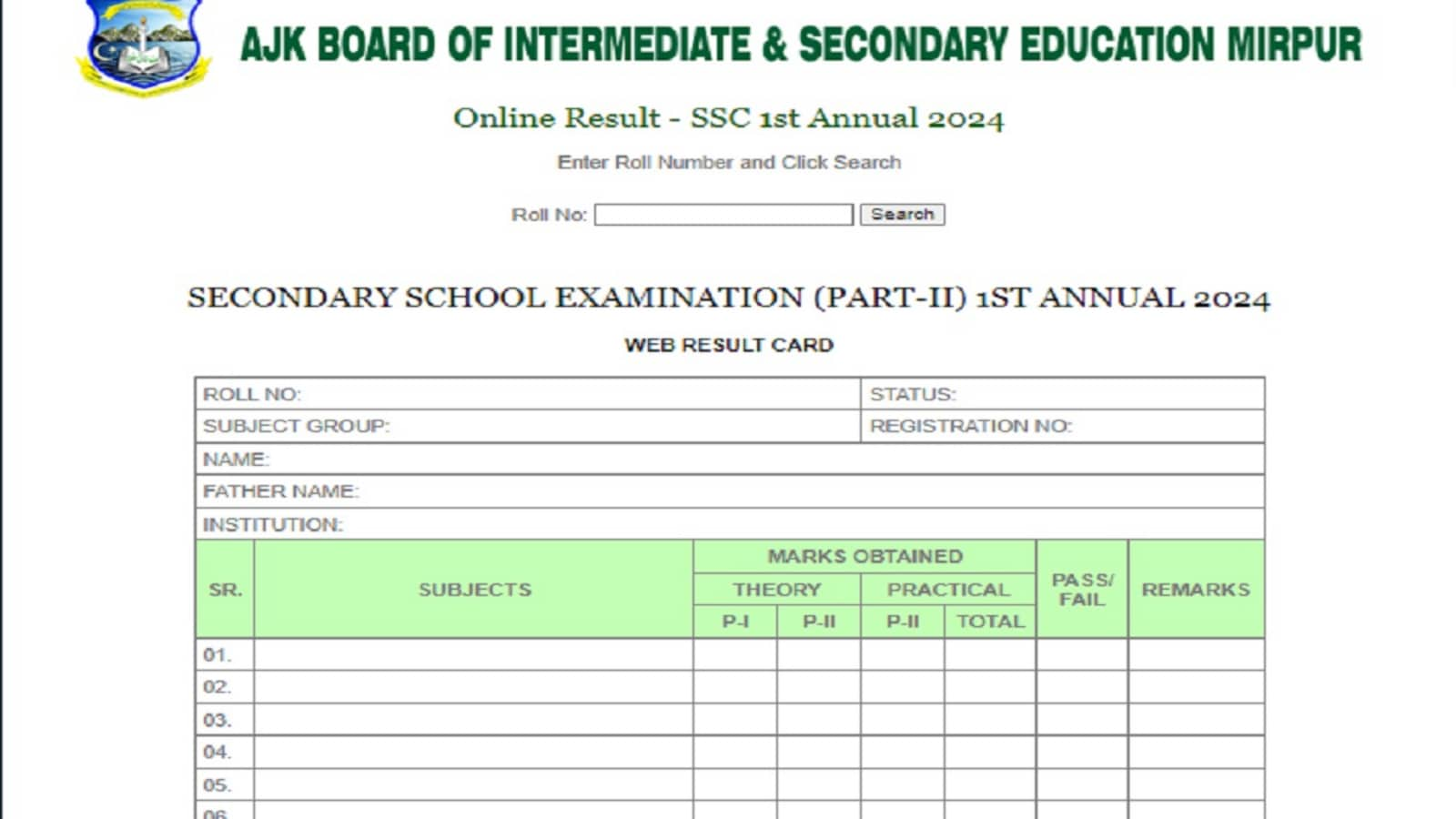
Task: Click the 'PASS/FAIL' column header
Action: 1082,589
